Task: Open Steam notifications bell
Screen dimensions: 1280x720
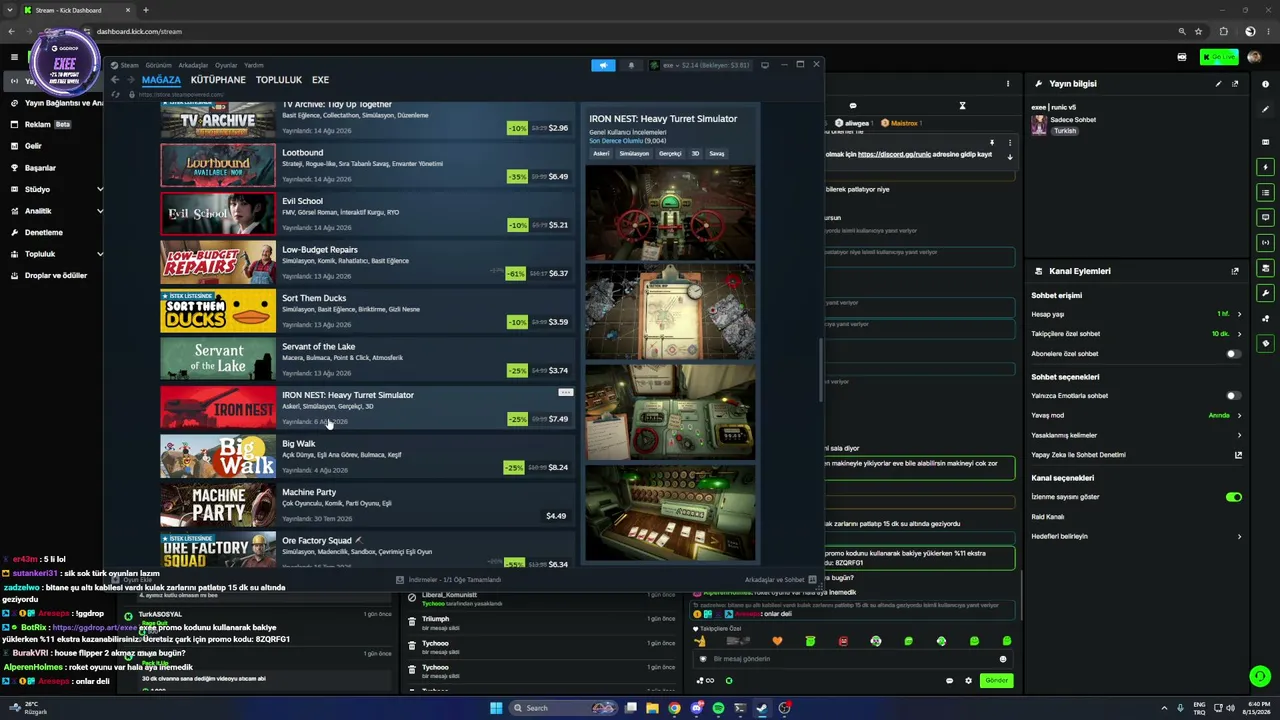Action: click(631, 65)
